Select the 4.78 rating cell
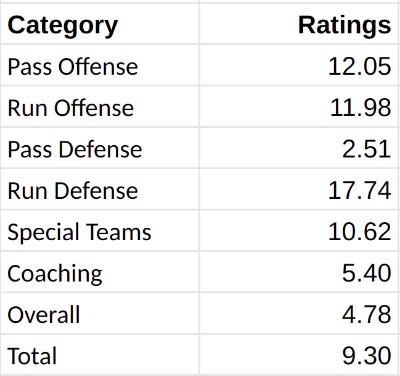This screenshot has width=400, height=376. tap(299, 313)
